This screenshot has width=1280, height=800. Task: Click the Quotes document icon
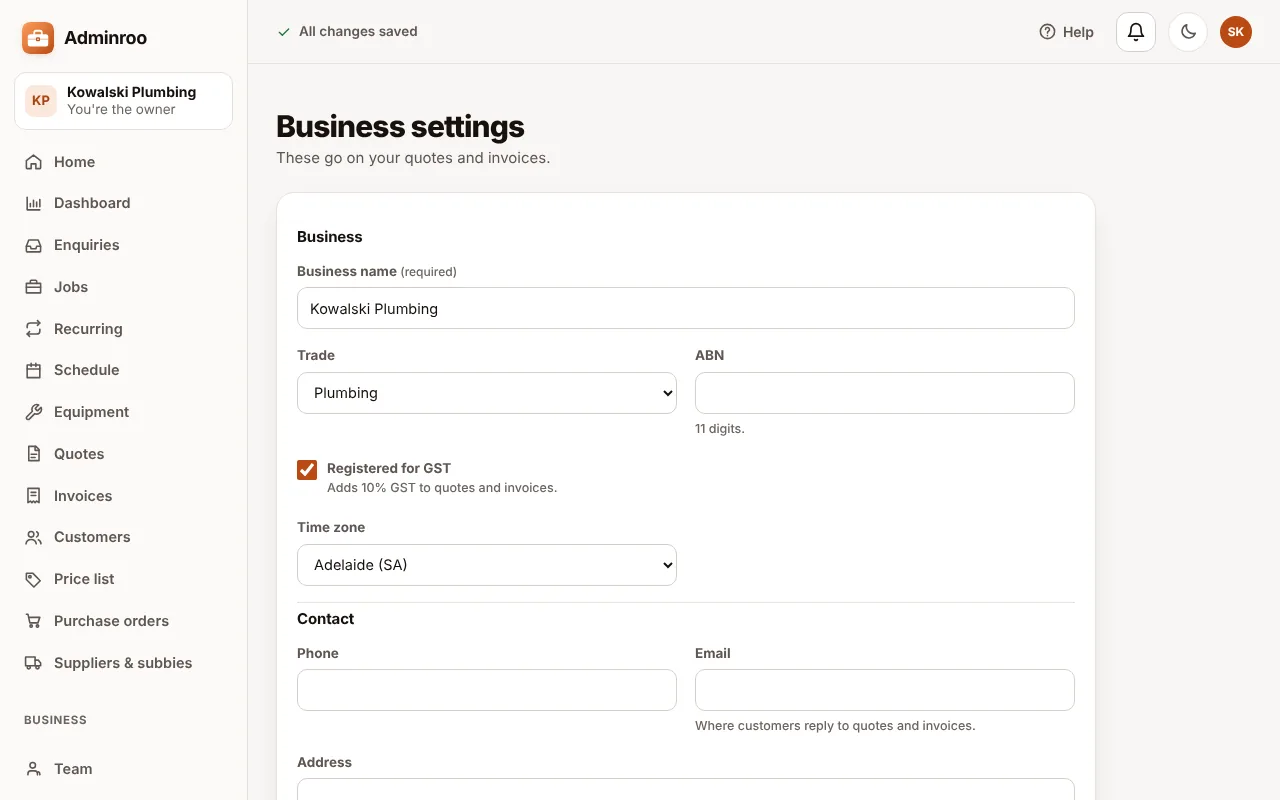click(34, 454)
